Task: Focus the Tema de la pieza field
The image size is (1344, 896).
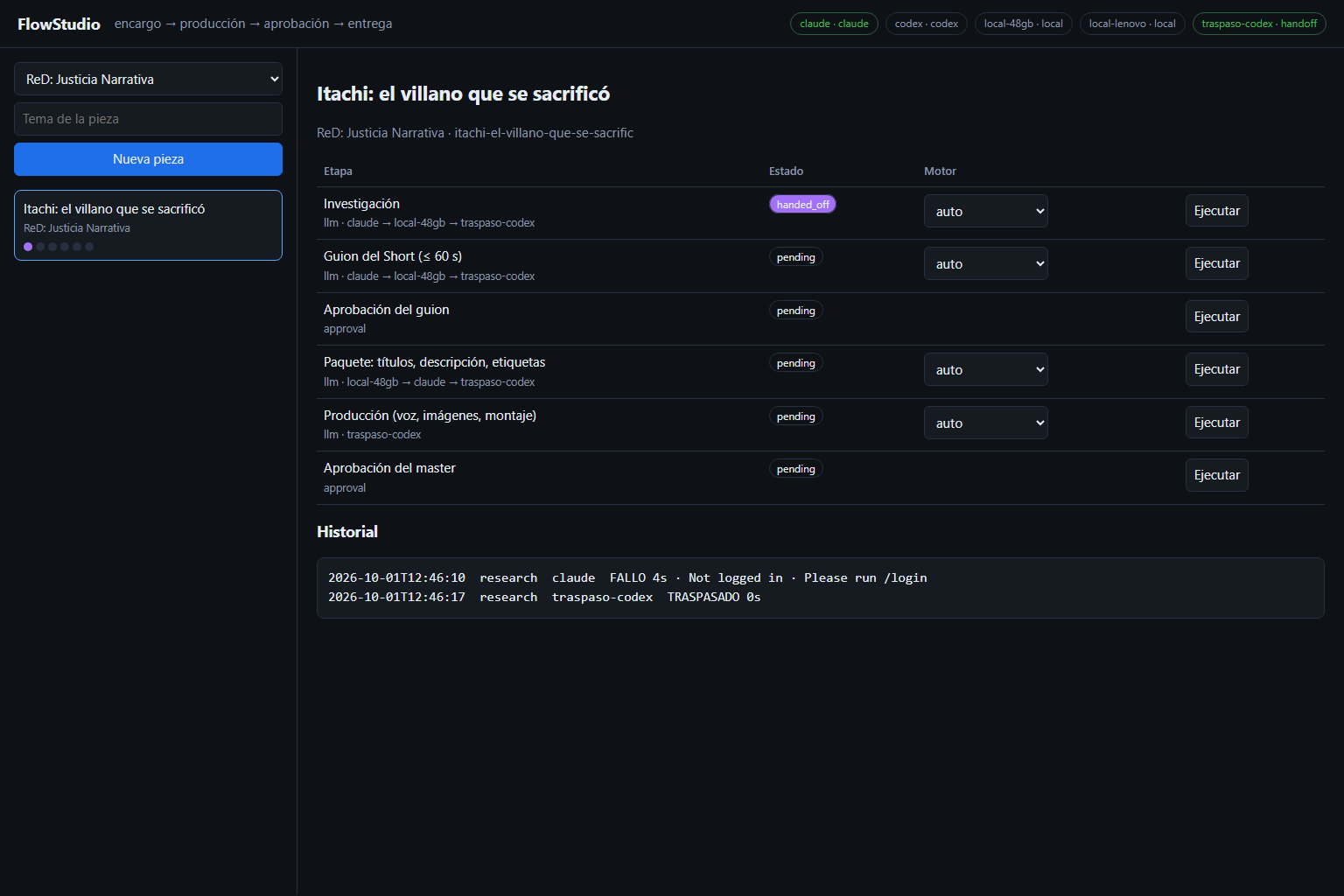Action: pyautogui.click(x=148, y=119)
